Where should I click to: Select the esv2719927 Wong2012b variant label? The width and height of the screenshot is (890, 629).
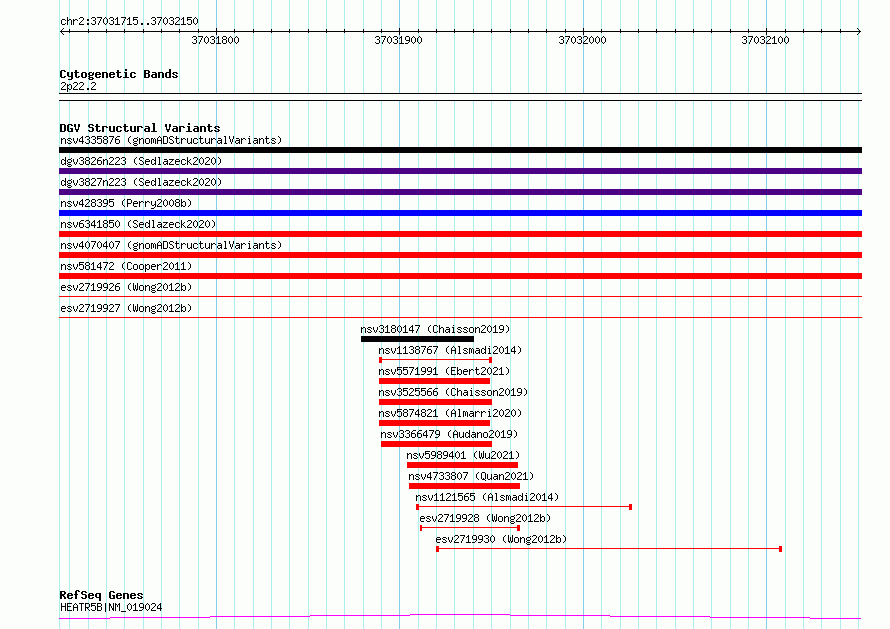(x=125, y=308)
